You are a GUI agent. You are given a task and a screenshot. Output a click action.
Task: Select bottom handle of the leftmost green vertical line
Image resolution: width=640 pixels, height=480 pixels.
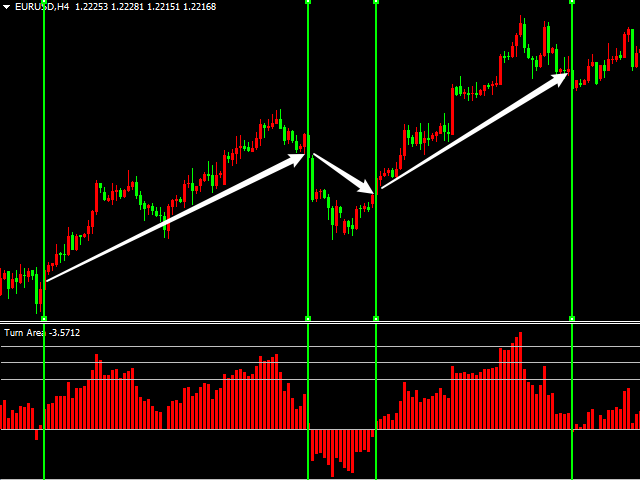[44, 318]
